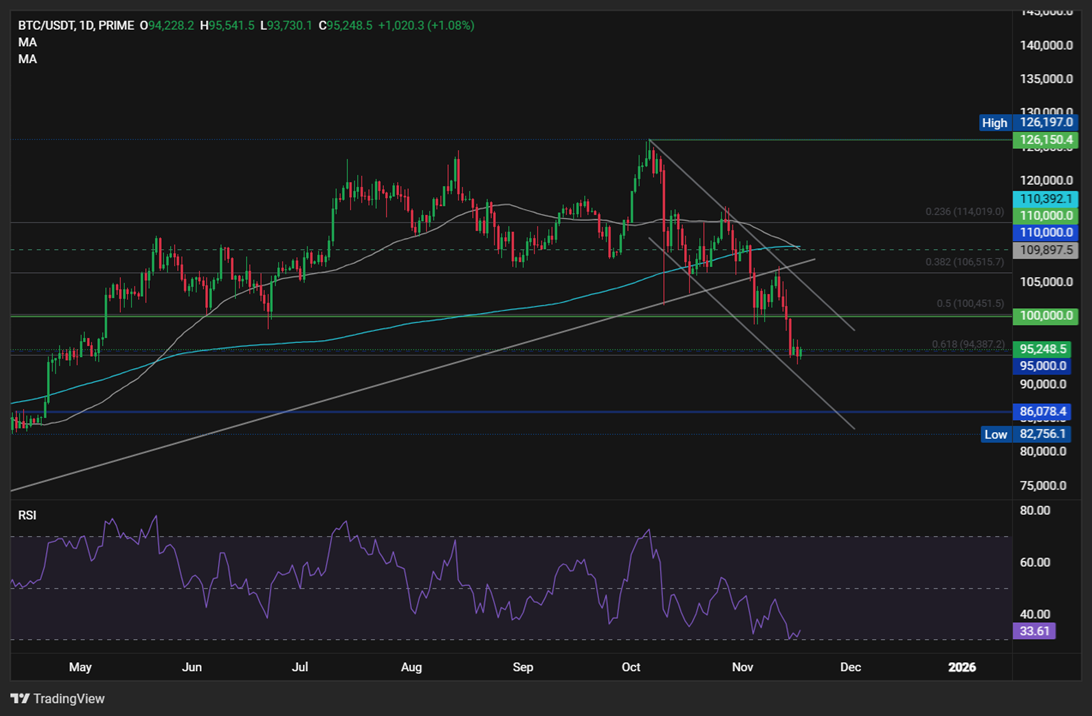Click the blue 86,078.4 price label
The image size is (1092, 716).
[1044, 411]
